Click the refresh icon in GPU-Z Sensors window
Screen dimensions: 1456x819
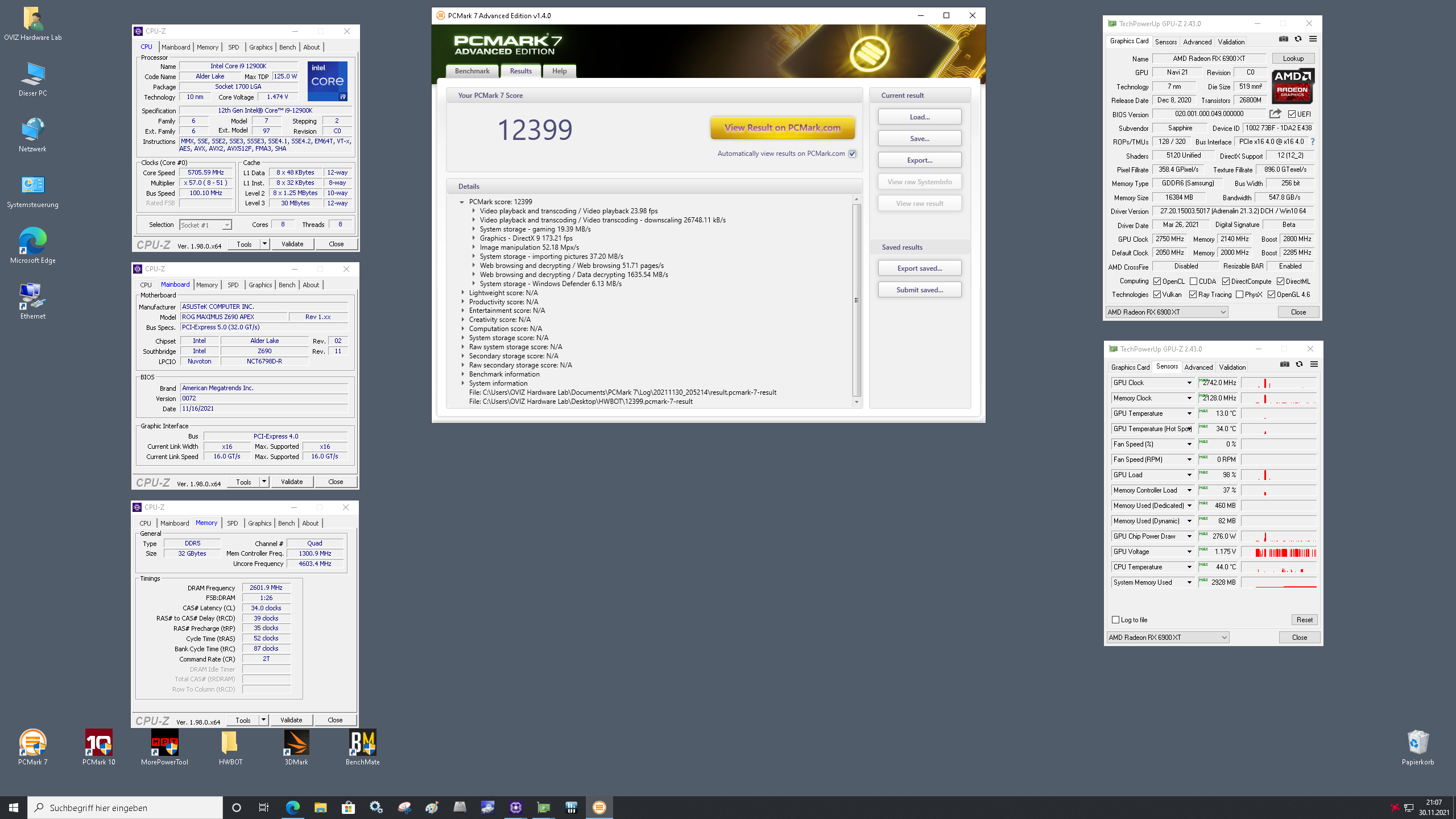click(x=1299, y=365)
